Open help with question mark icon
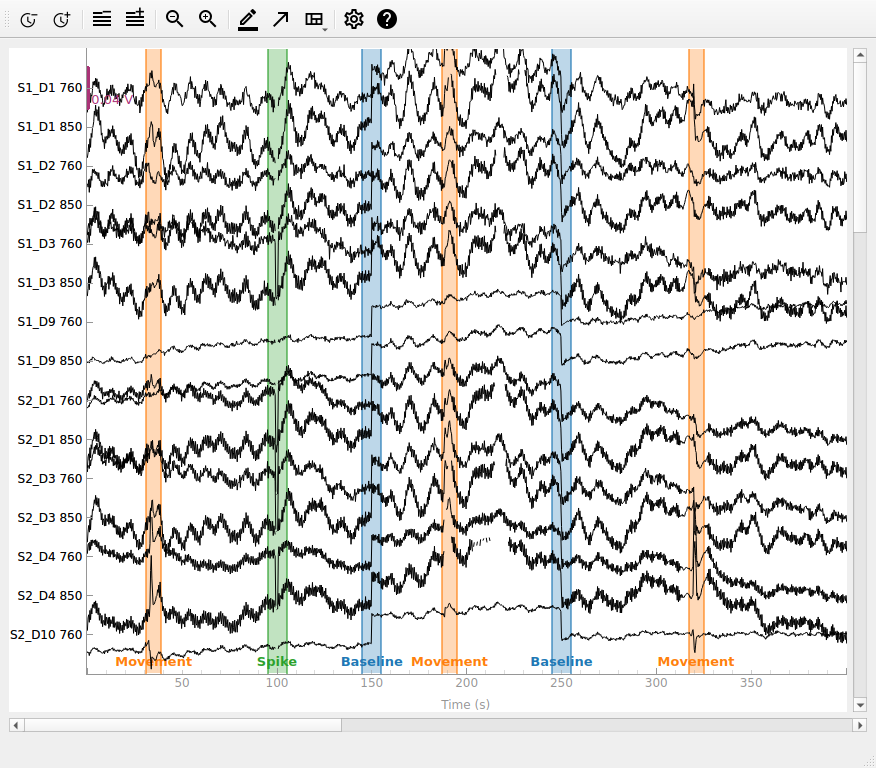This screenshot has width=876, height=768. tap(387, 20)
